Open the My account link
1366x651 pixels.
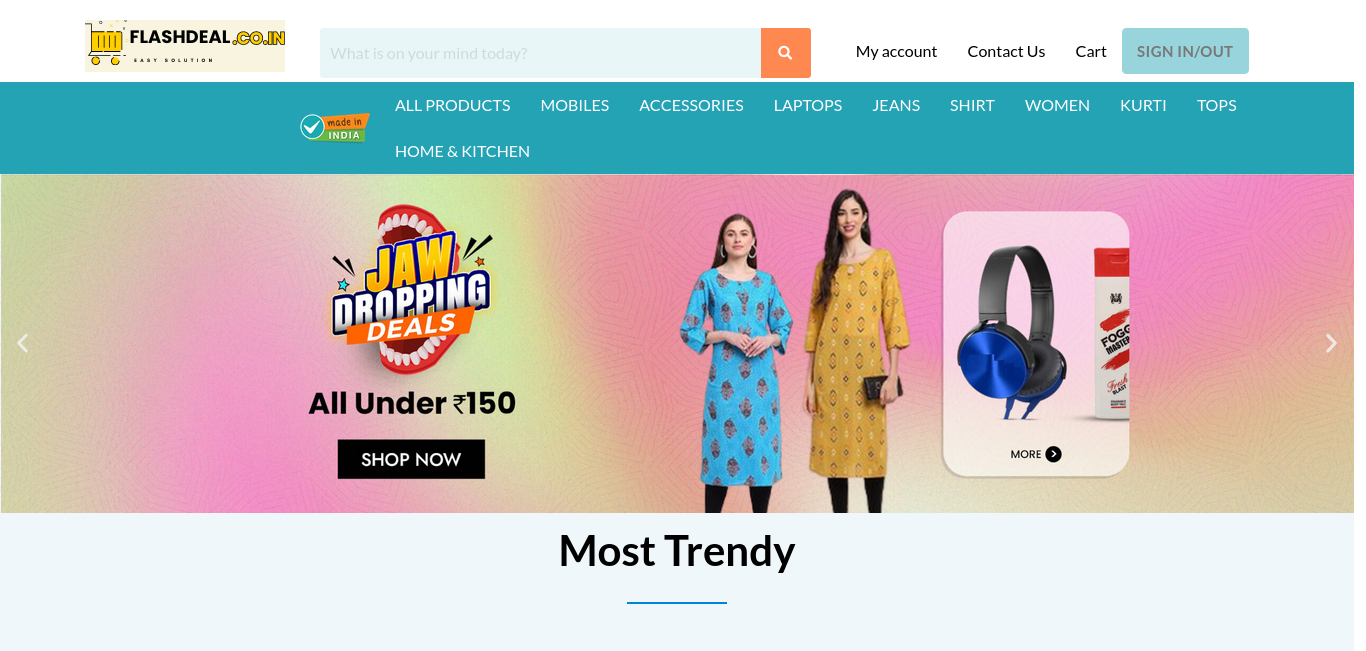896,51
